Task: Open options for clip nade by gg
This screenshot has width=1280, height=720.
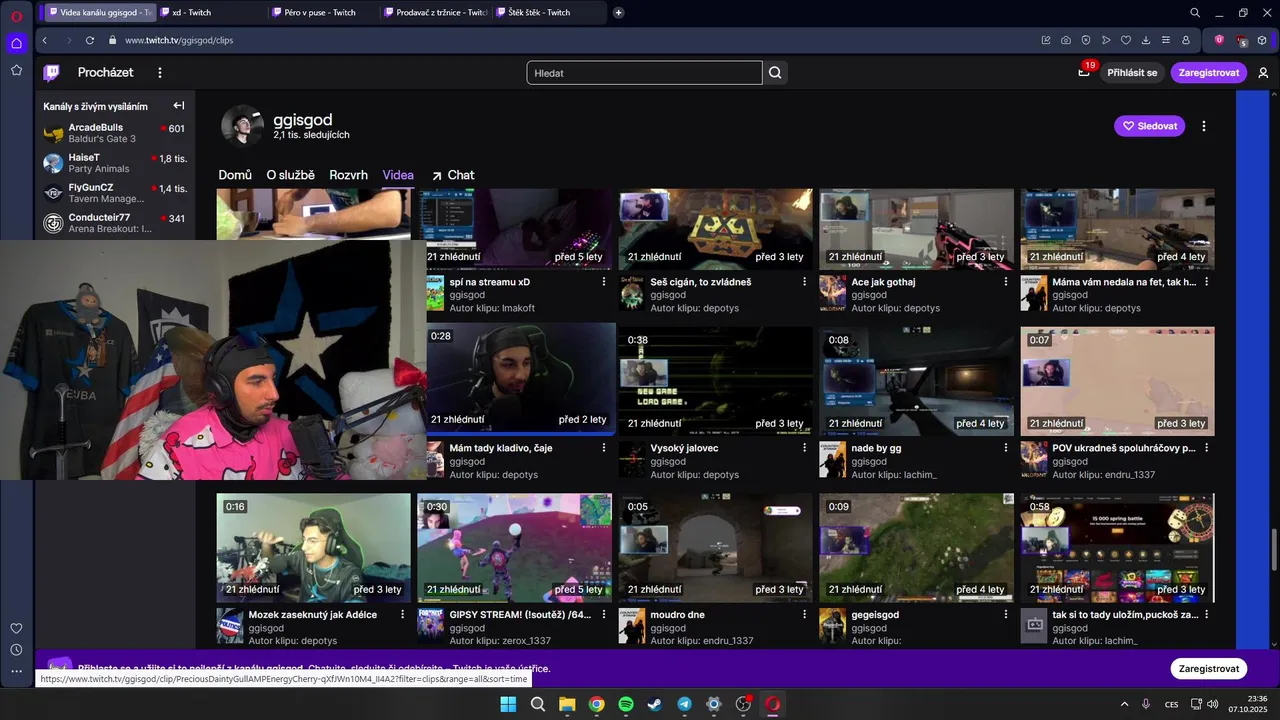Action: click(1006, 448)
